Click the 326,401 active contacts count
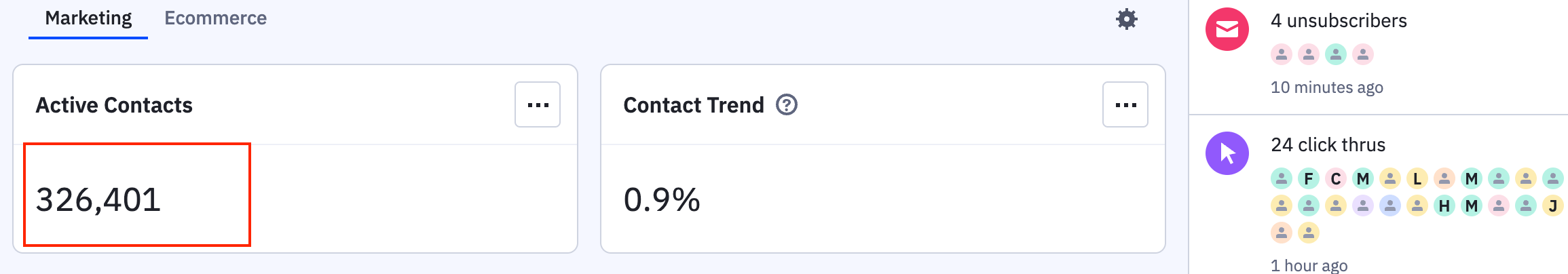 tap(98, 199)
